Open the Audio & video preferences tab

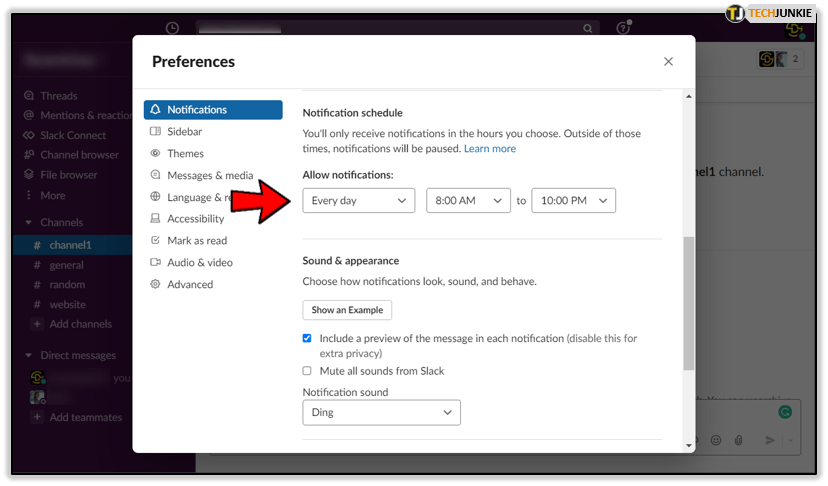[x=199, y=263]
